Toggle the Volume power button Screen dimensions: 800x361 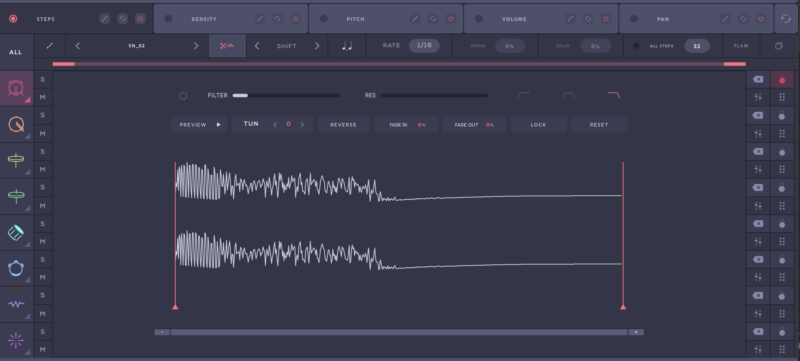click(606, 19)
